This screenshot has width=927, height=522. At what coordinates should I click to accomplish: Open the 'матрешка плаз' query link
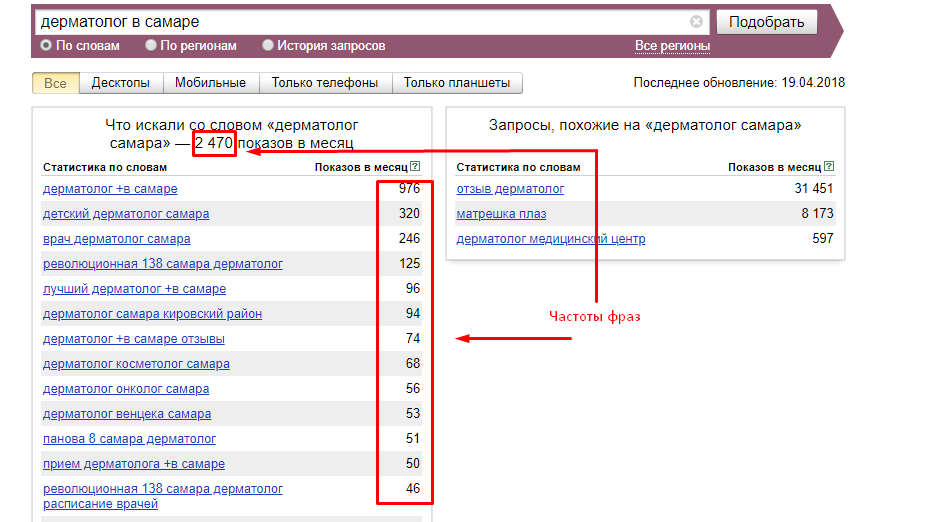click(x=501, y=214)
